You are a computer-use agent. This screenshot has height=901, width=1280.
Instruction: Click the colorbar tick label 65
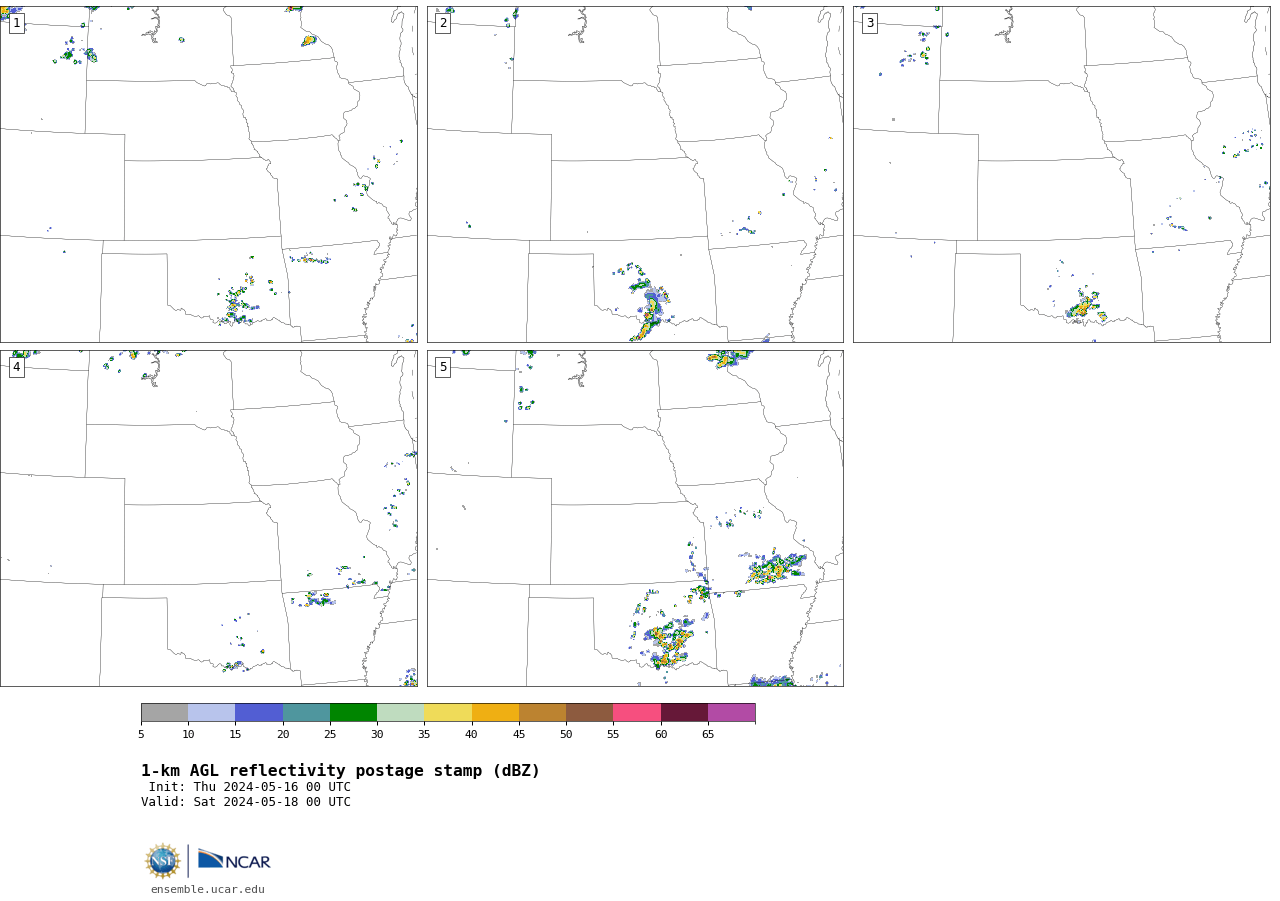(708, 735)
